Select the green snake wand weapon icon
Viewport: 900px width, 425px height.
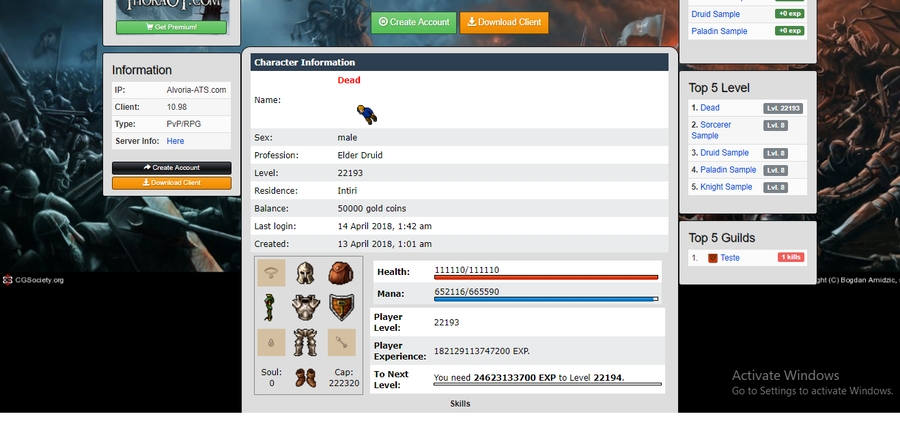[271, 308]
